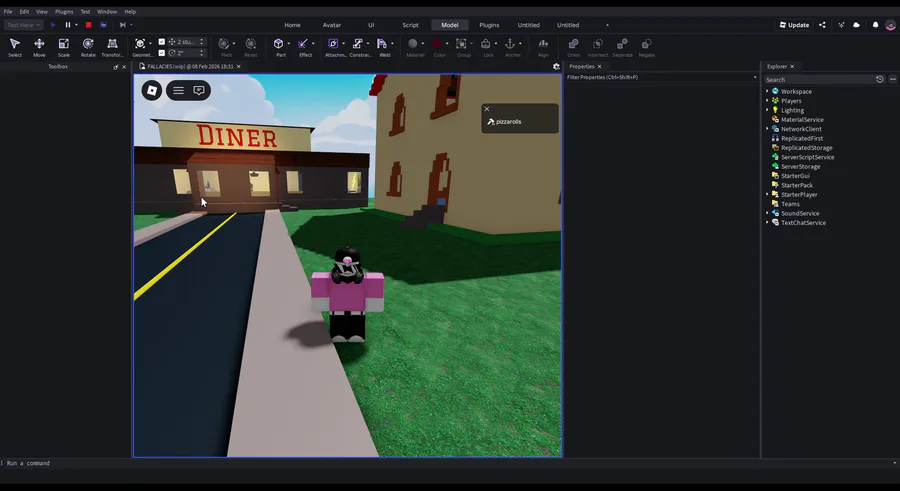This screenshot has height=491, width=900.
Task: Click the Explorer Search field
Action: point(820,79)
